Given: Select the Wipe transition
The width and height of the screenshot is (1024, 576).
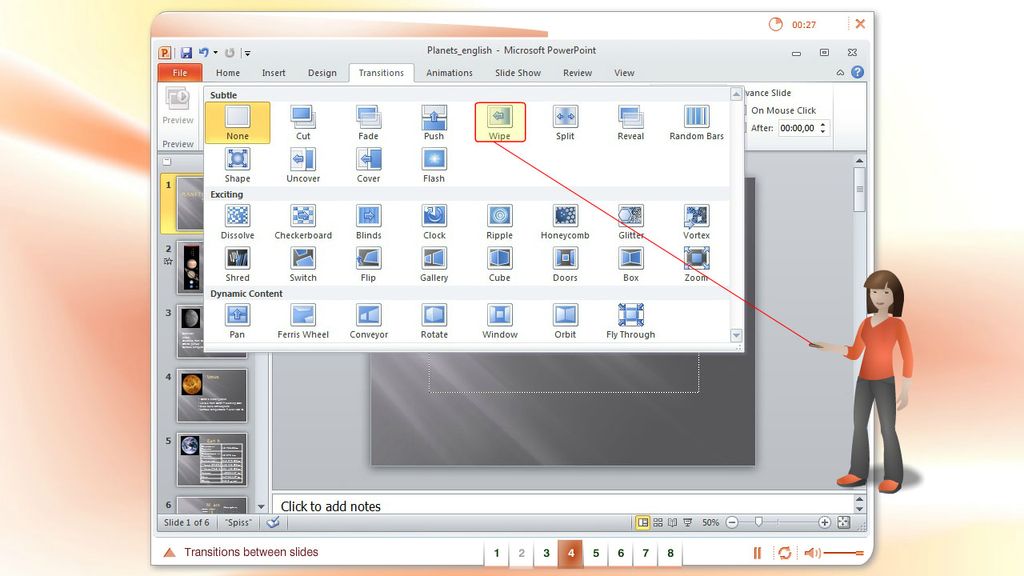Looking at the screenshot, I should click(x=500, y=122).
